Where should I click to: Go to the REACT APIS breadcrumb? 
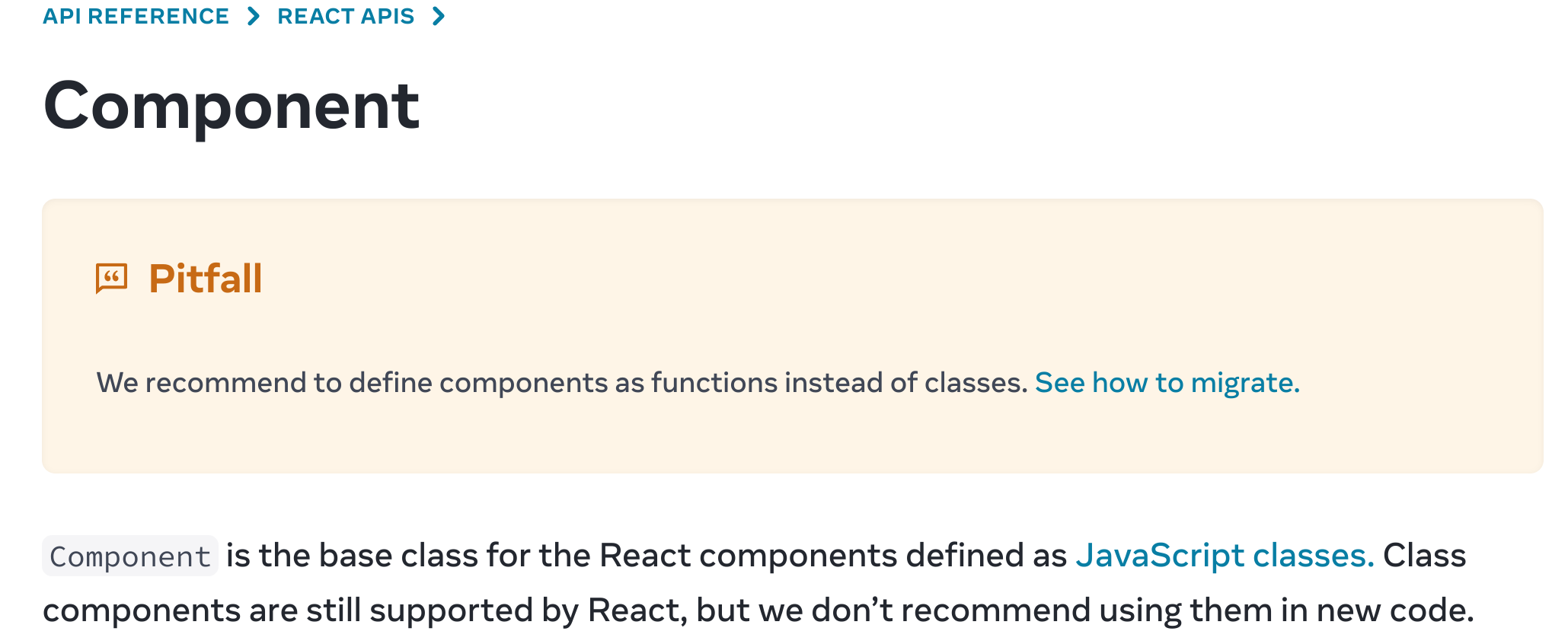pos(346,16)
